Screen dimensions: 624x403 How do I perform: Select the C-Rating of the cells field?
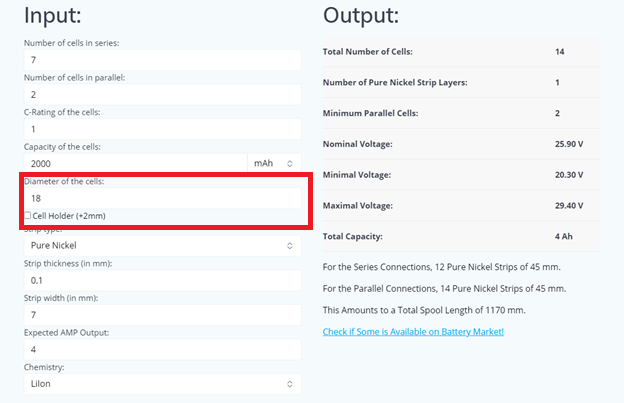161,129
